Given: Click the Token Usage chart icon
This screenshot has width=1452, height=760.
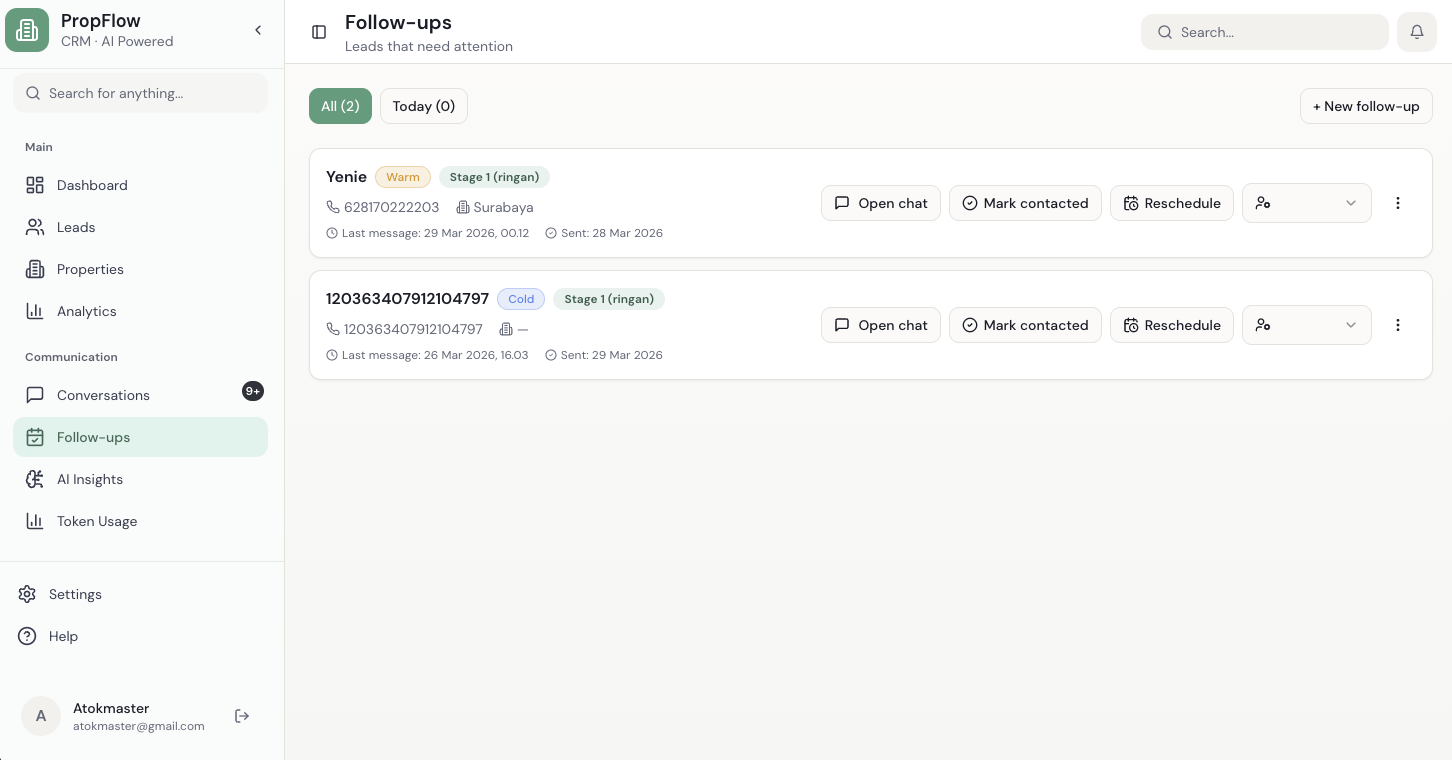Looking at the screenshot, I should (x=35, y=521).
